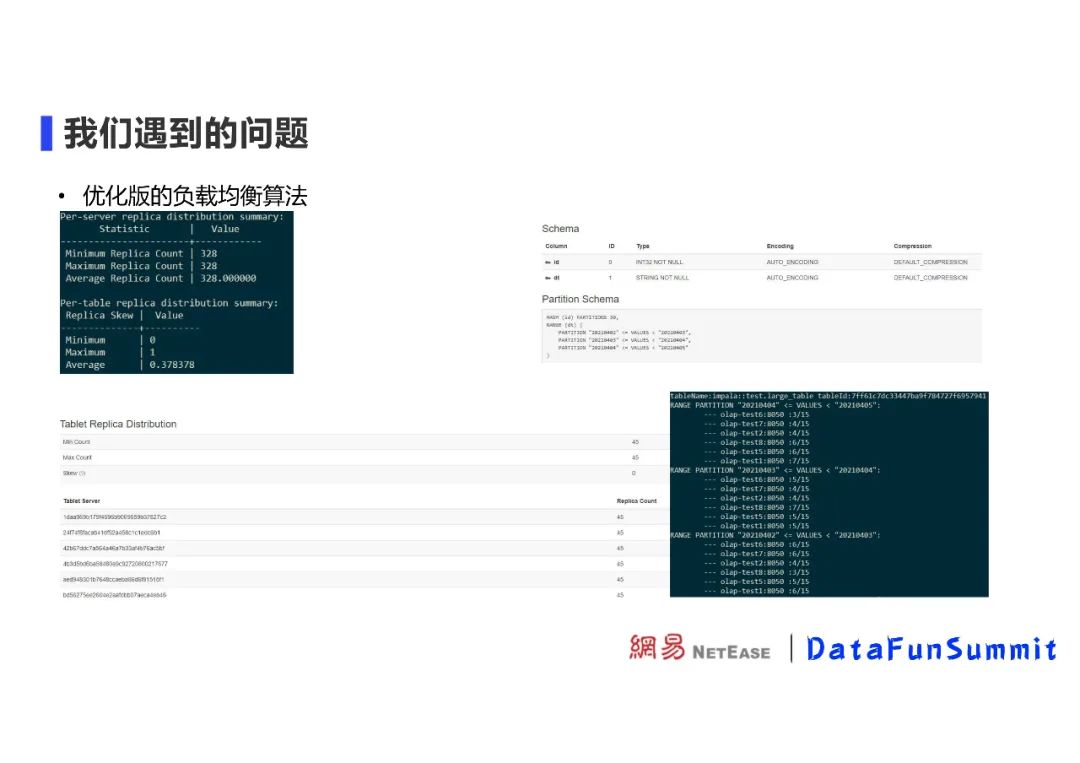Viewport: 1080px width, 763px height.
Task: Click the Encoding column header
Action: (780, 246)
